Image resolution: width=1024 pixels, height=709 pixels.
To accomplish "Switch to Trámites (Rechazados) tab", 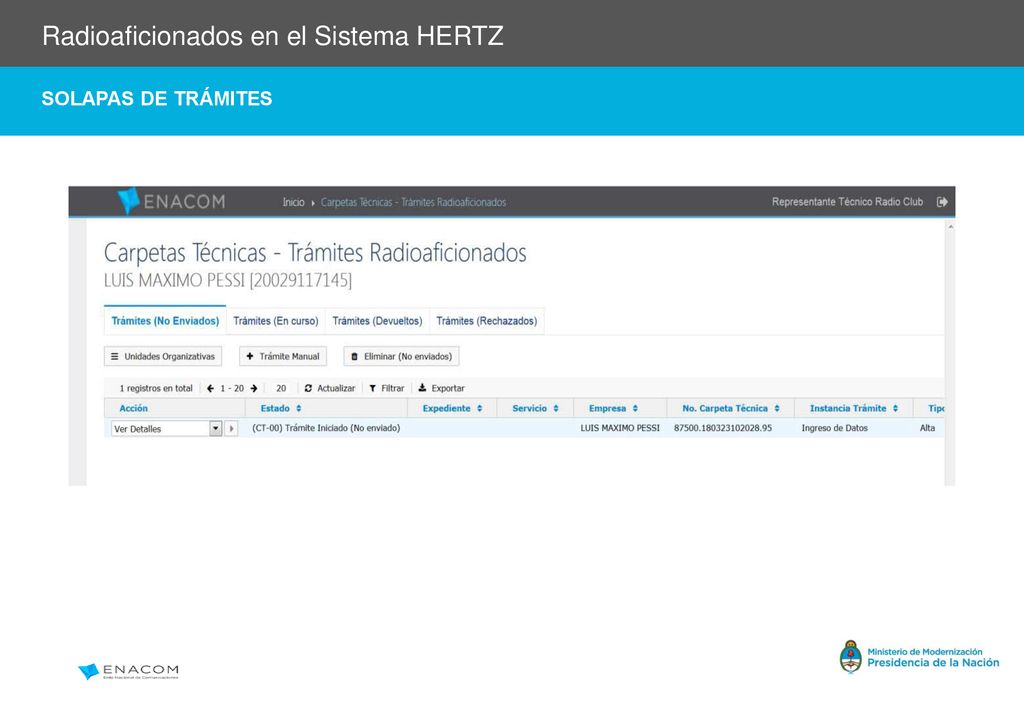I will pyautogui.click(x=487, y=321).
